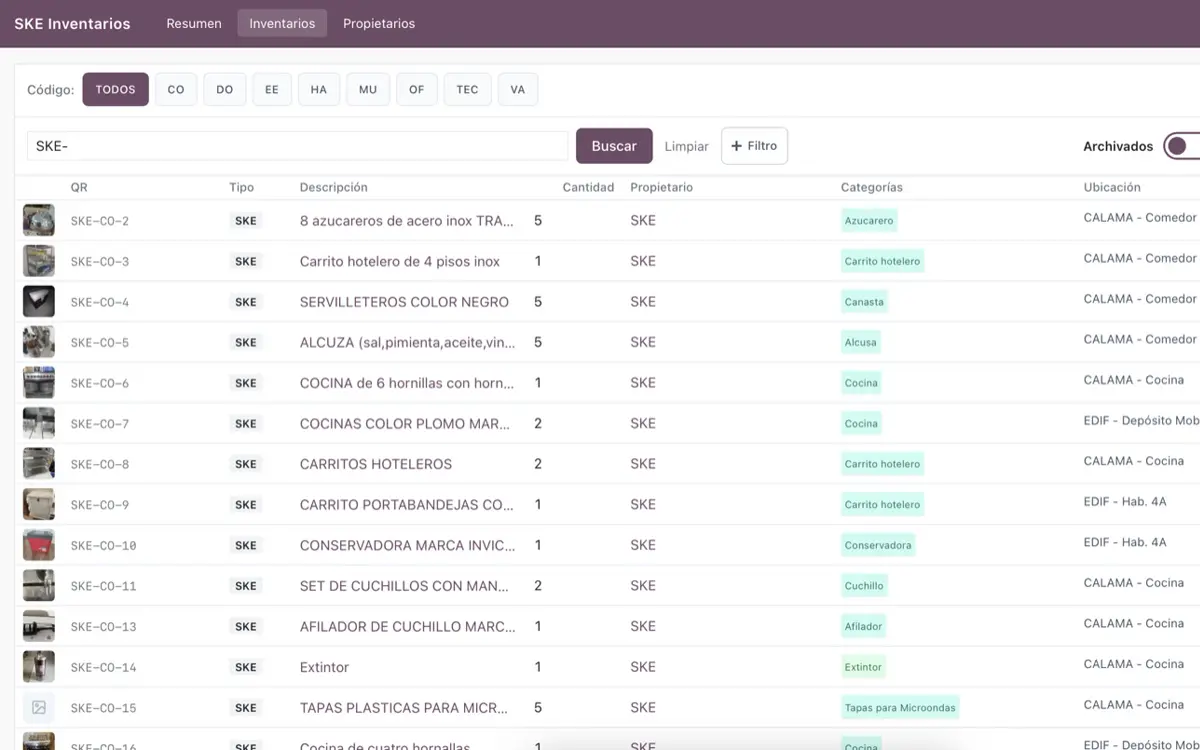
Task: Open the Propietarios tab
Action: (379, 23)
